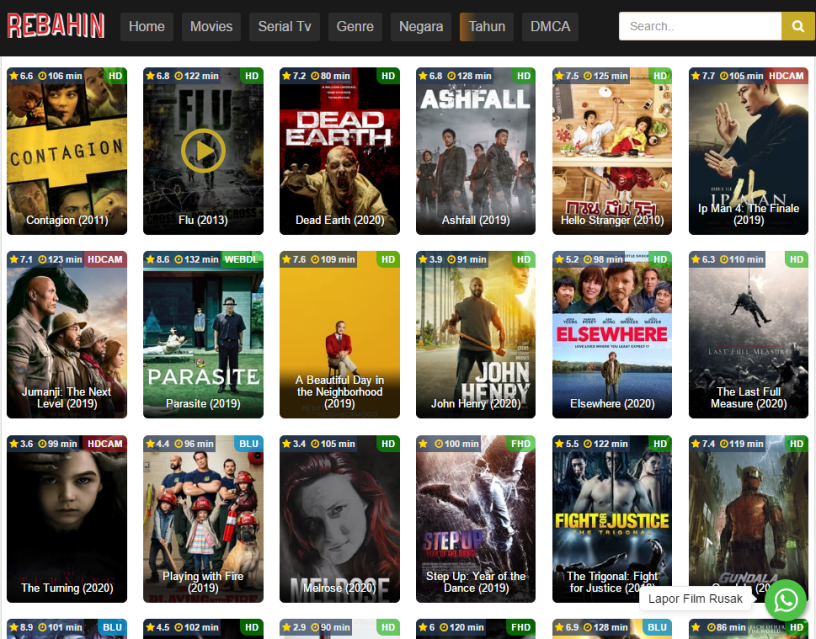Focus the Search input field
Screen dimensions: 816x639
699,27
